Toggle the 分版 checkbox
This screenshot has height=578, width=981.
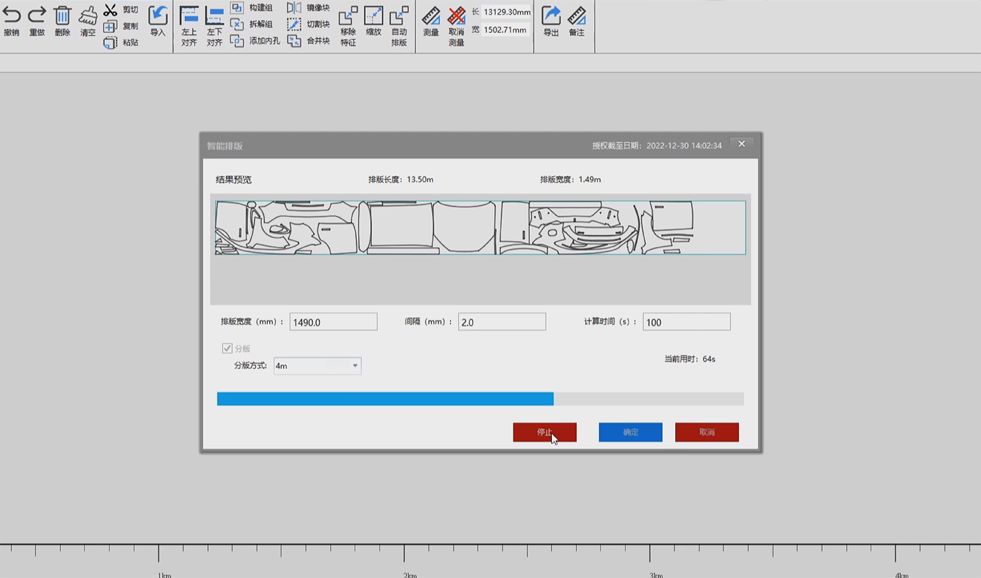(x=227, y=348)
